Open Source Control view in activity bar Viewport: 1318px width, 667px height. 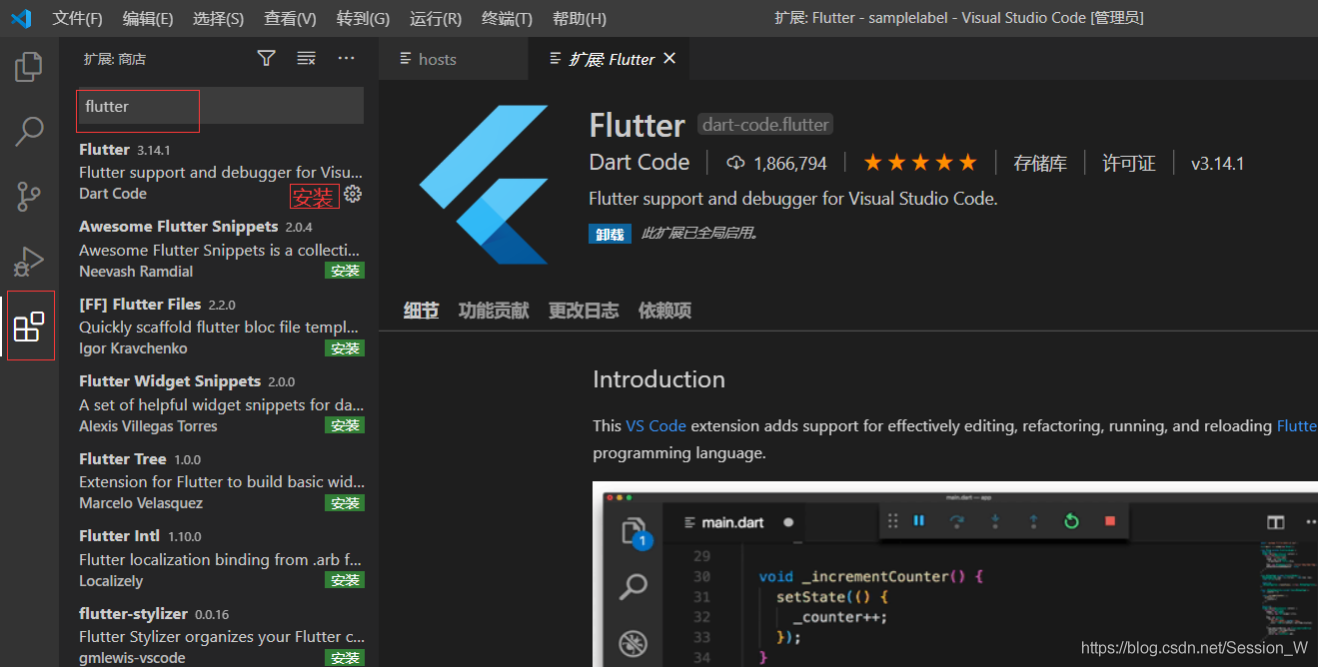[x=29, y=196]
